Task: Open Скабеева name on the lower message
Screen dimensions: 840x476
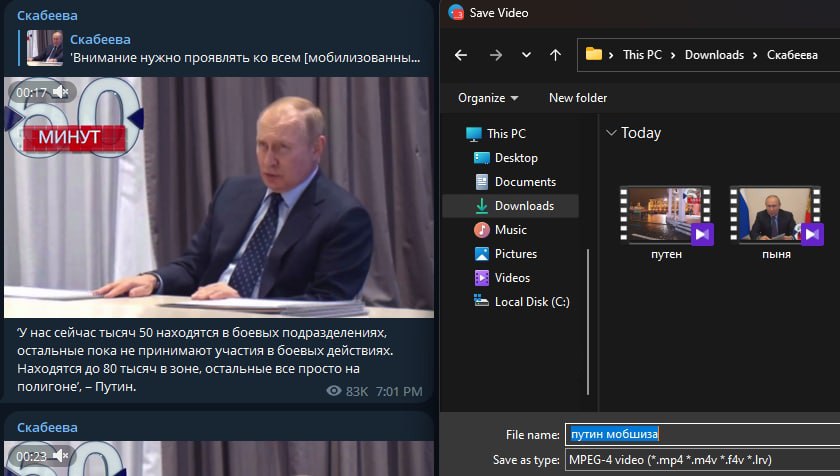Action: (x=47, y=427)
